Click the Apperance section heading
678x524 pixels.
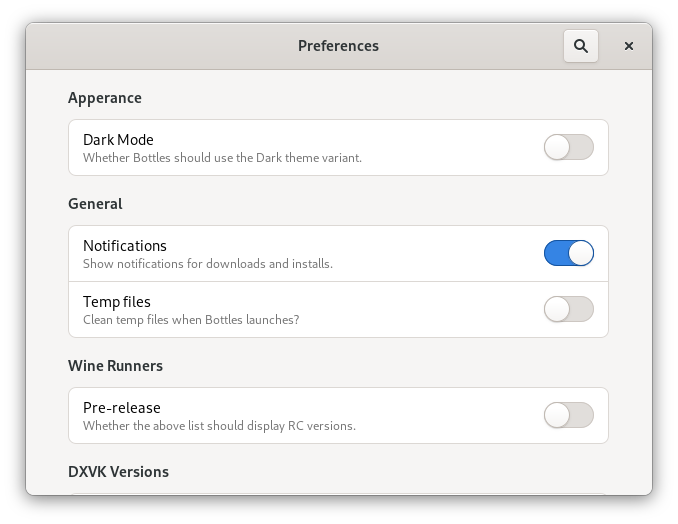pyautogui.click(x=105, y=98)
